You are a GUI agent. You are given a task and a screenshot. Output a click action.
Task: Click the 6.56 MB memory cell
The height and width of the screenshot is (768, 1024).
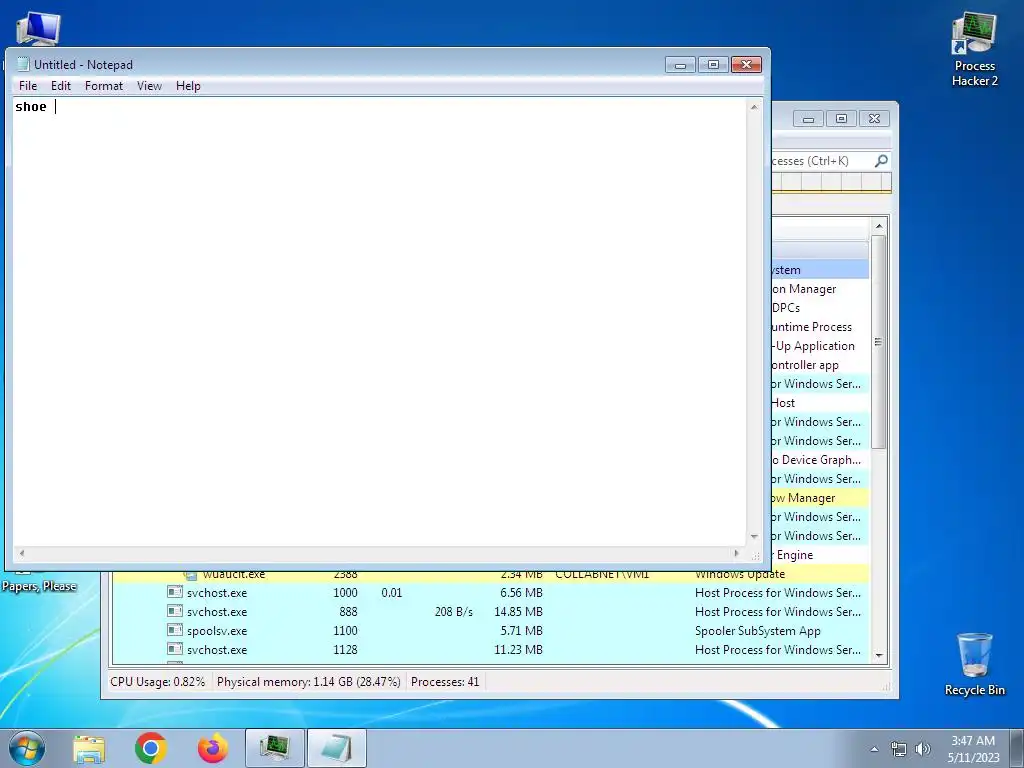521,592
